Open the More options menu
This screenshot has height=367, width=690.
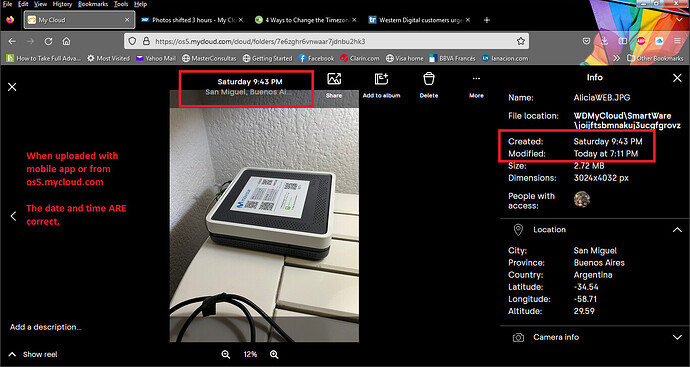476,79
